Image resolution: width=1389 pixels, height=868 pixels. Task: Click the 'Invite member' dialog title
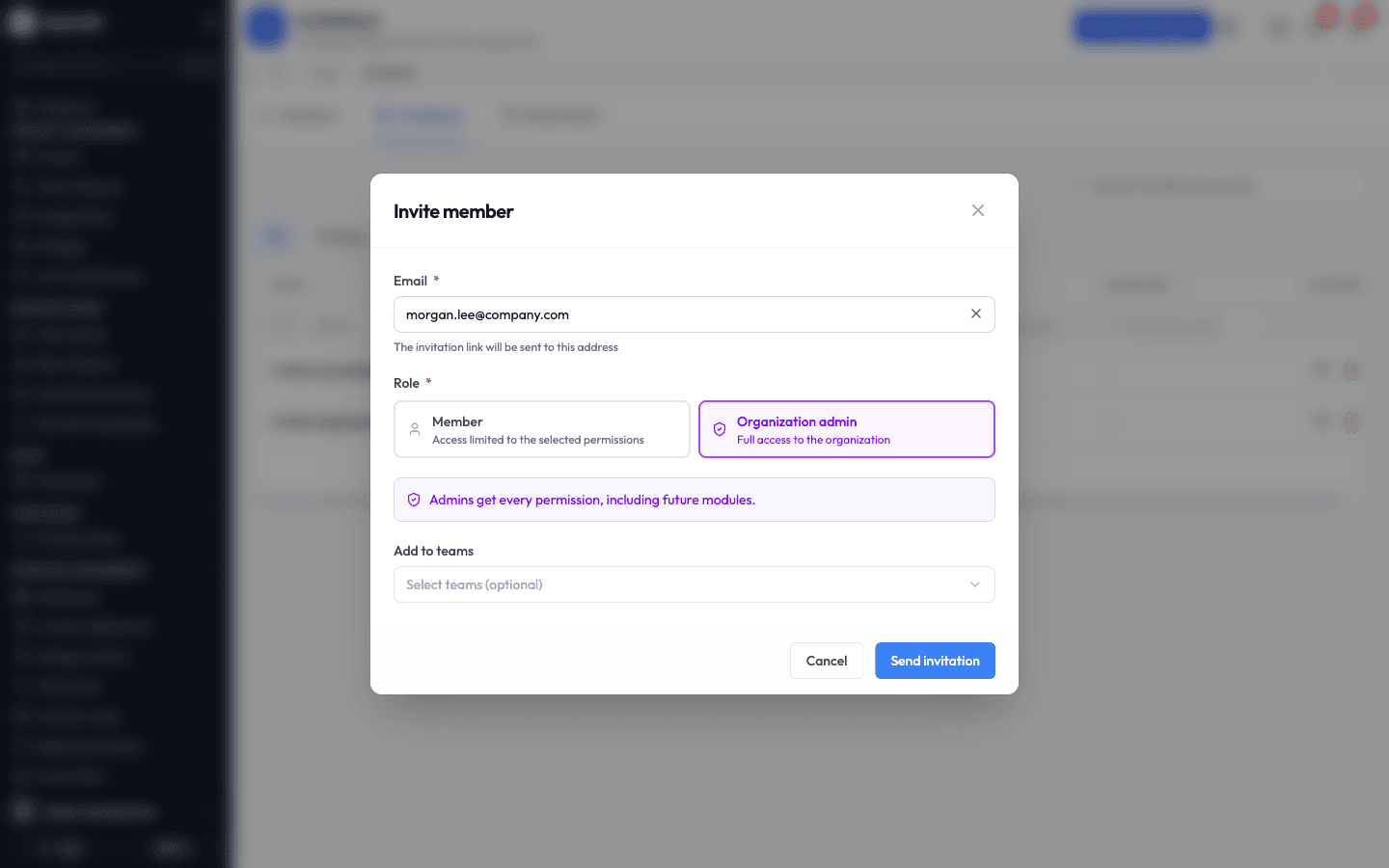453,211
